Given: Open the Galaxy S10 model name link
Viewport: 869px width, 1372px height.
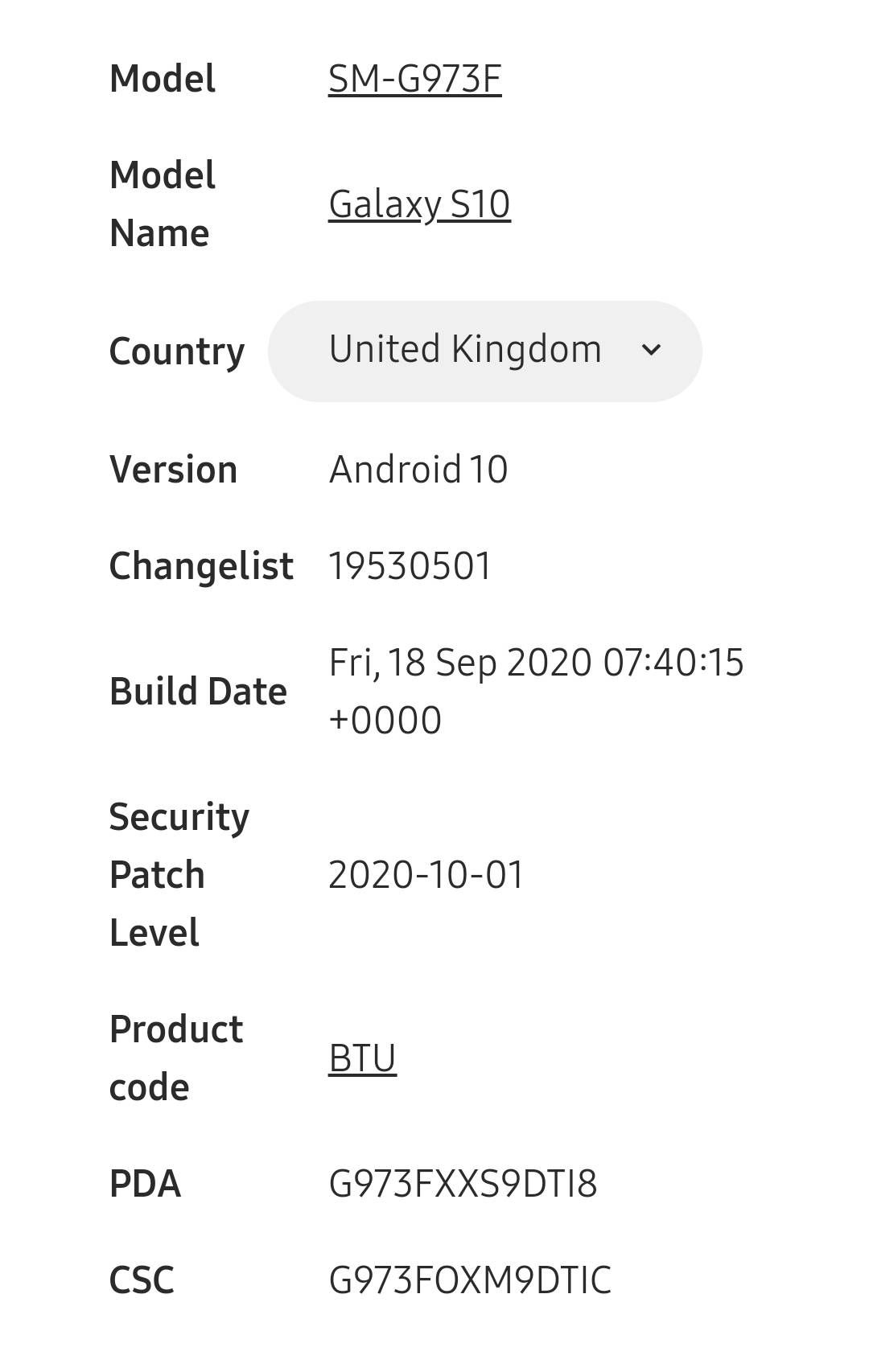Looking at the screenshot, I should pyautogui.click(x=419, y=204).
